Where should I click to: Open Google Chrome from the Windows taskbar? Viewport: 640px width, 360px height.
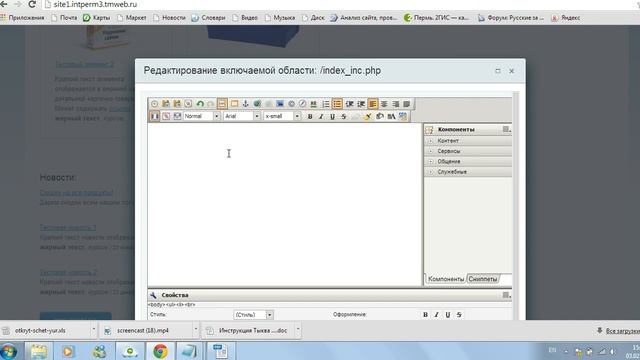(x=160, y=351)
